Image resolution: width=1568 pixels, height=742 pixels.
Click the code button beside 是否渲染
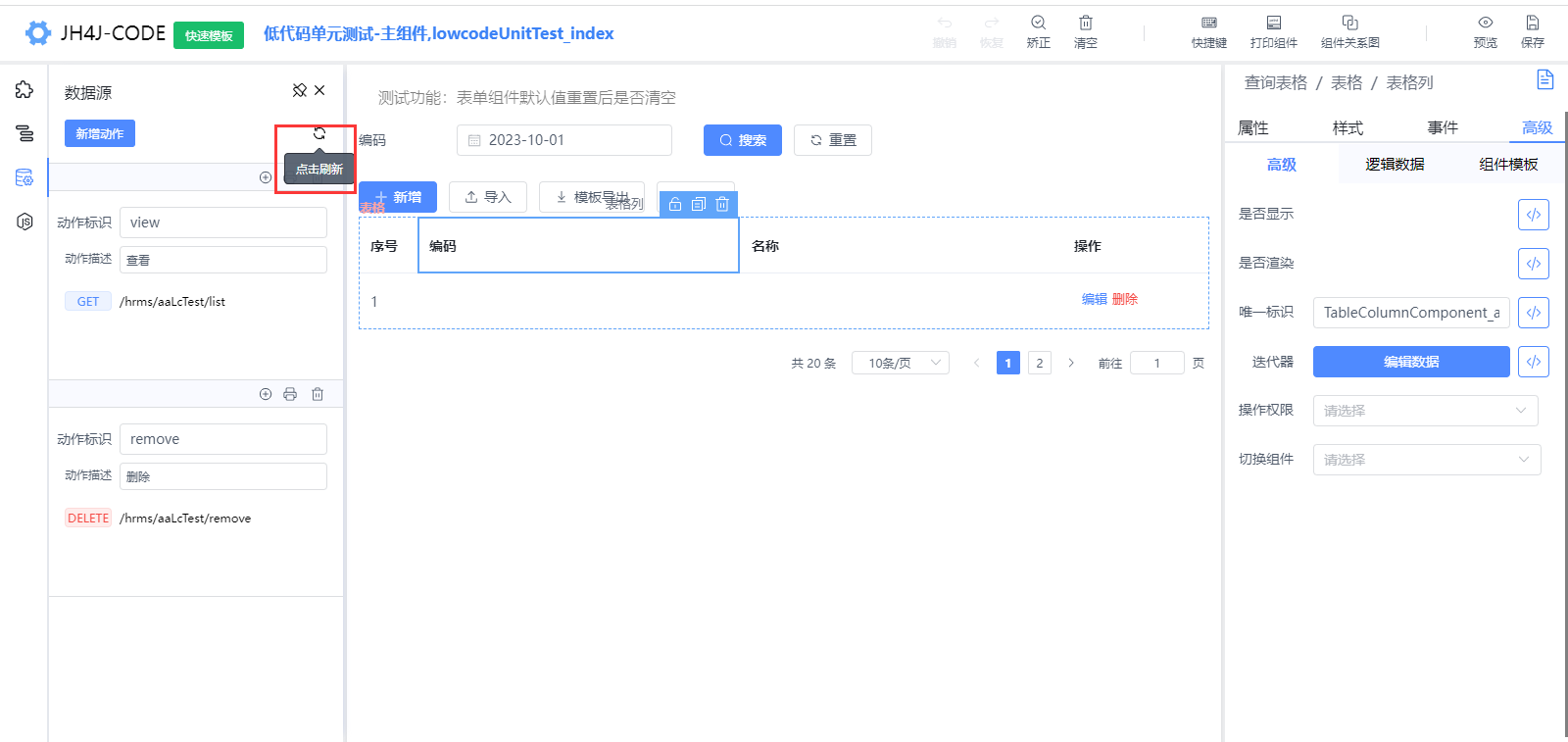[1534, 264]
